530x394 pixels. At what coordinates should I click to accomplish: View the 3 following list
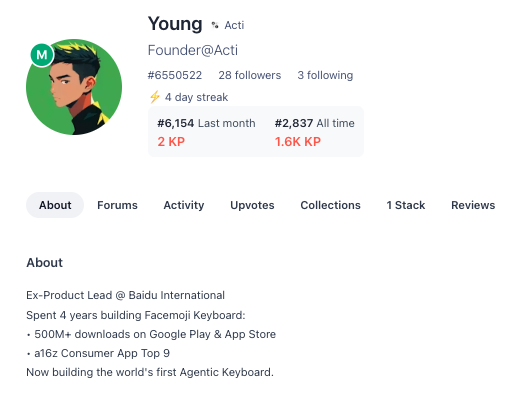coord(325,75)
